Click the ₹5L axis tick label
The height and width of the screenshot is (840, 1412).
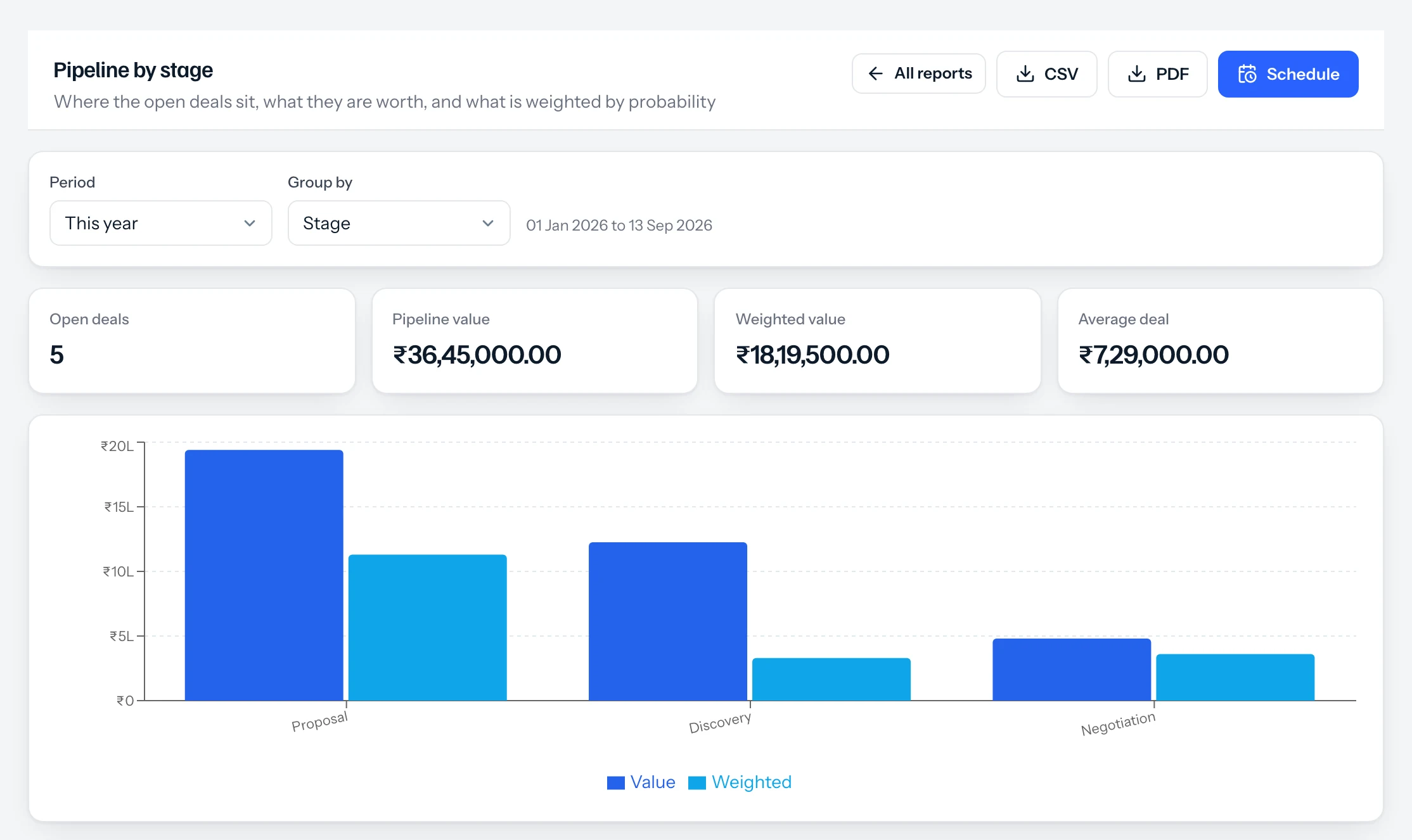pyautogui.click(x=122, y=636)
